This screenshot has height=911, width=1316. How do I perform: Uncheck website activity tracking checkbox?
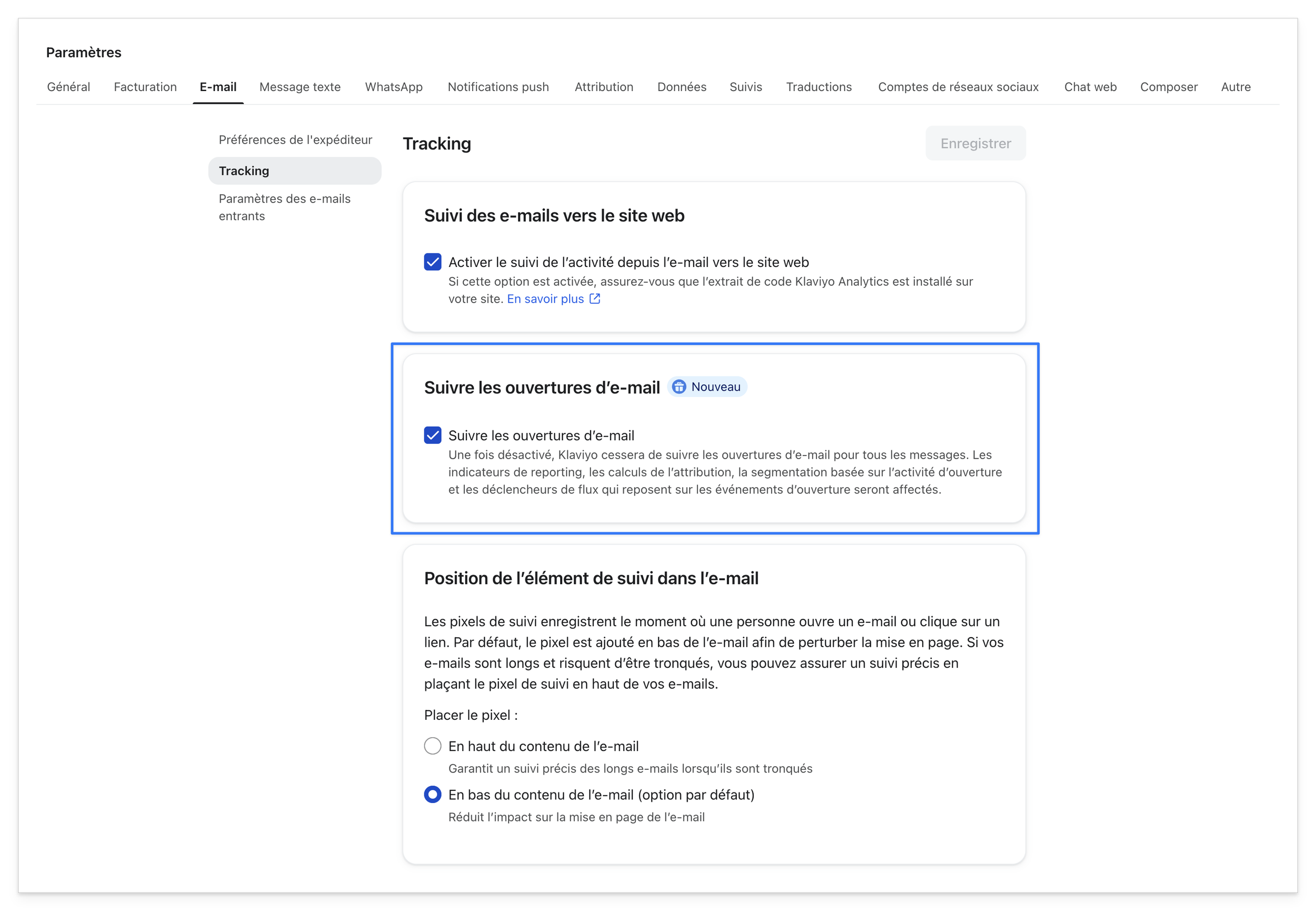tap(432, 262)
